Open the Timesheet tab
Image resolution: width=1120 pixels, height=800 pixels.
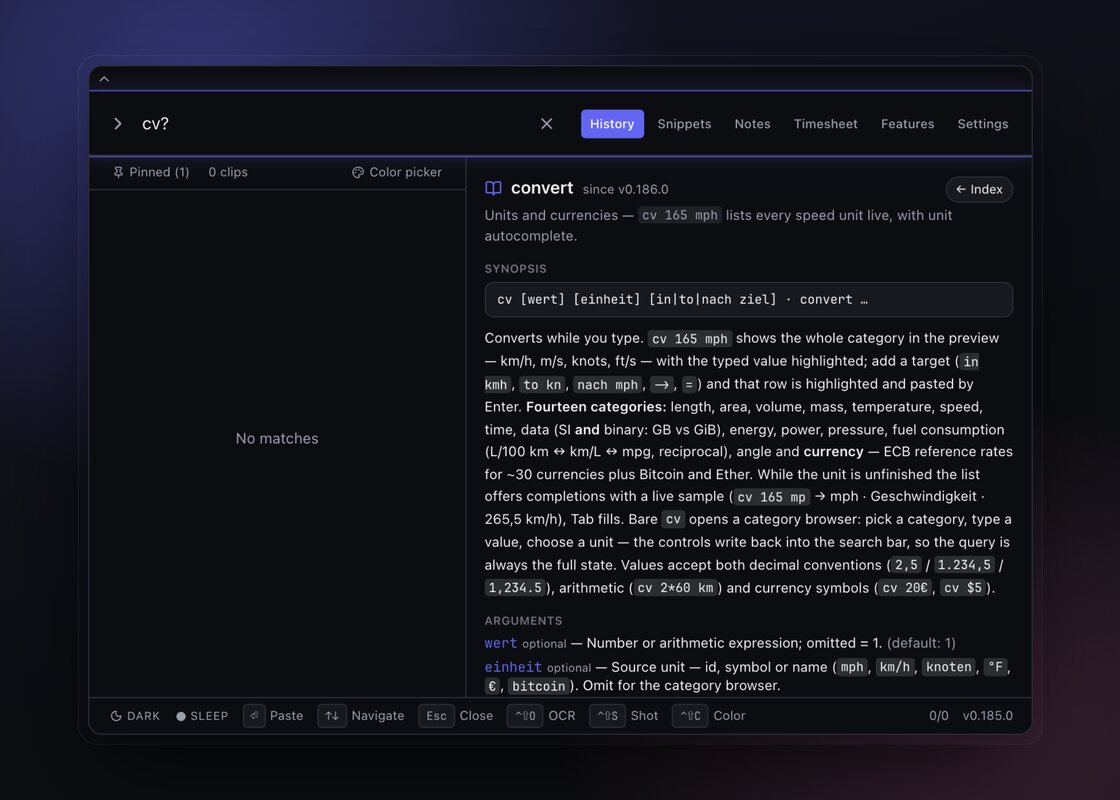pyautogui.click(x=825, y=124)
